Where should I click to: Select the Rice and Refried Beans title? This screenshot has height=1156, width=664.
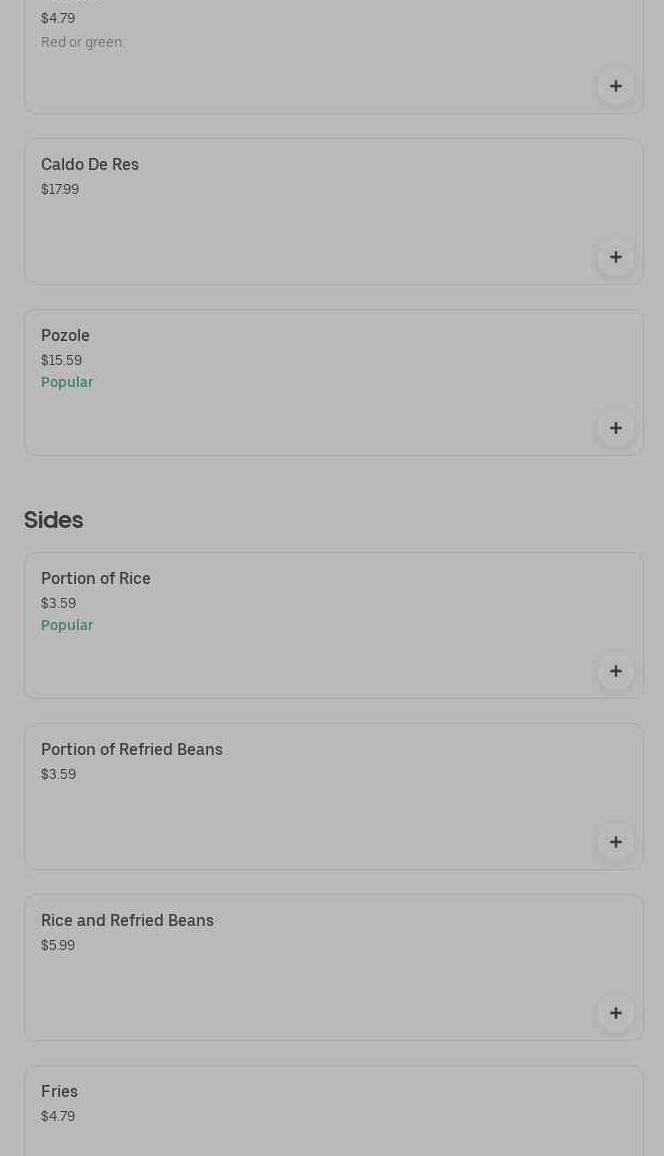[x=127, y=920]
